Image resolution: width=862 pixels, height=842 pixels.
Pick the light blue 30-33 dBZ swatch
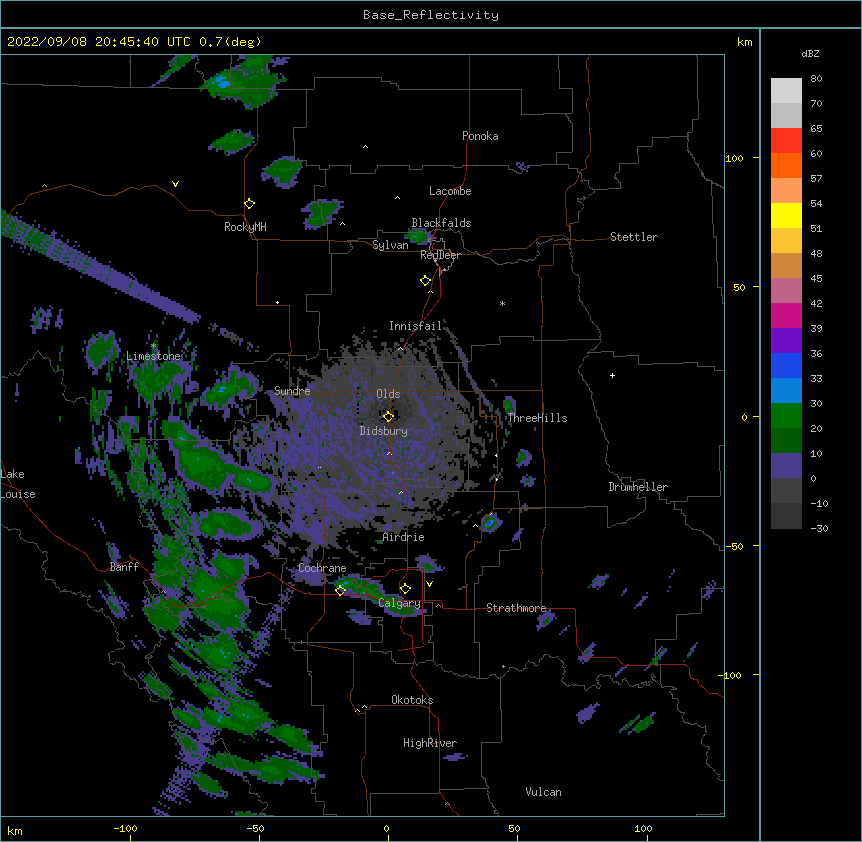coord(786,391)
